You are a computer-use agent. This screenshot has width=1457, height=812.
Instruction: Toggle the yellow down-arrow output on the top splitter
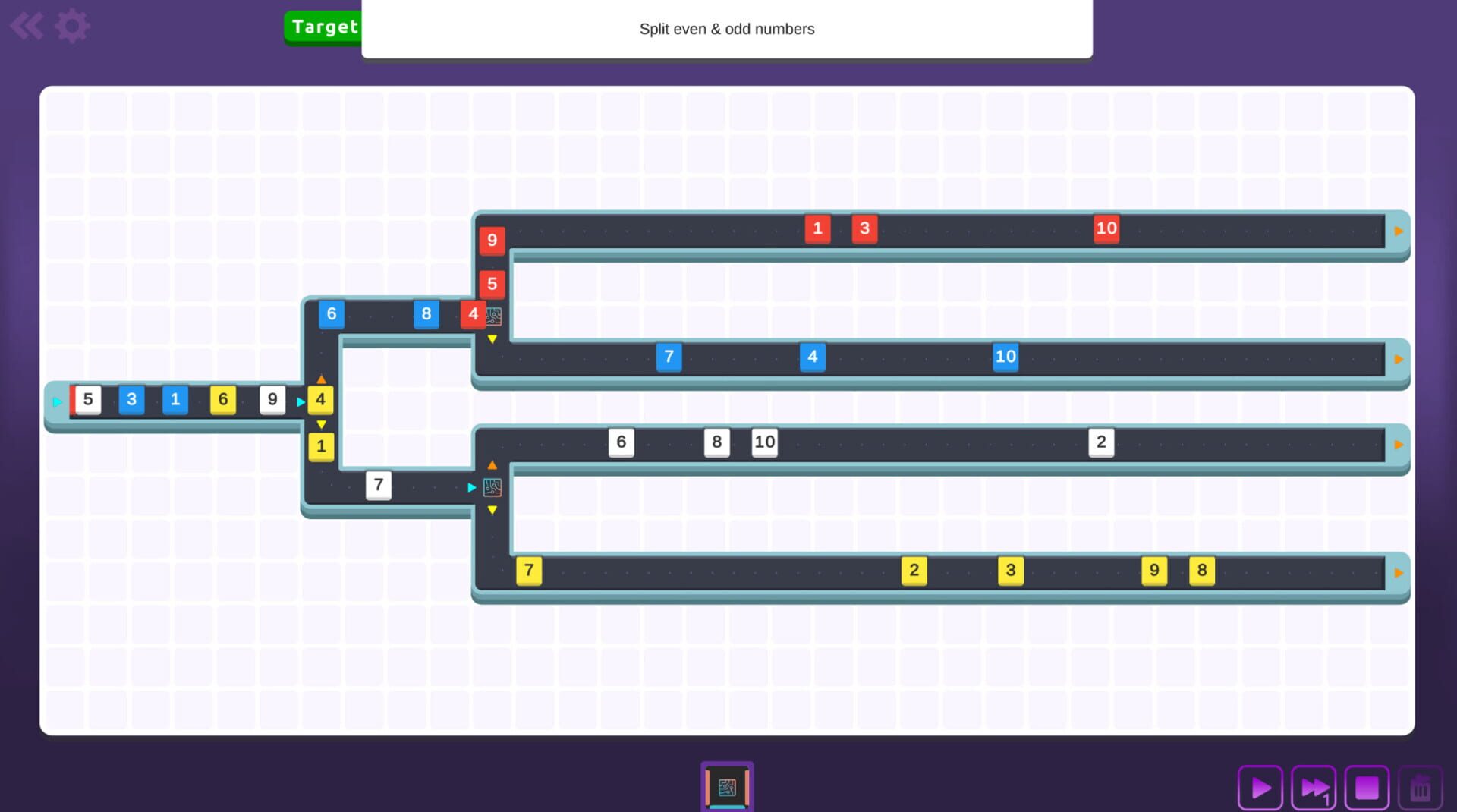(492, 339)
